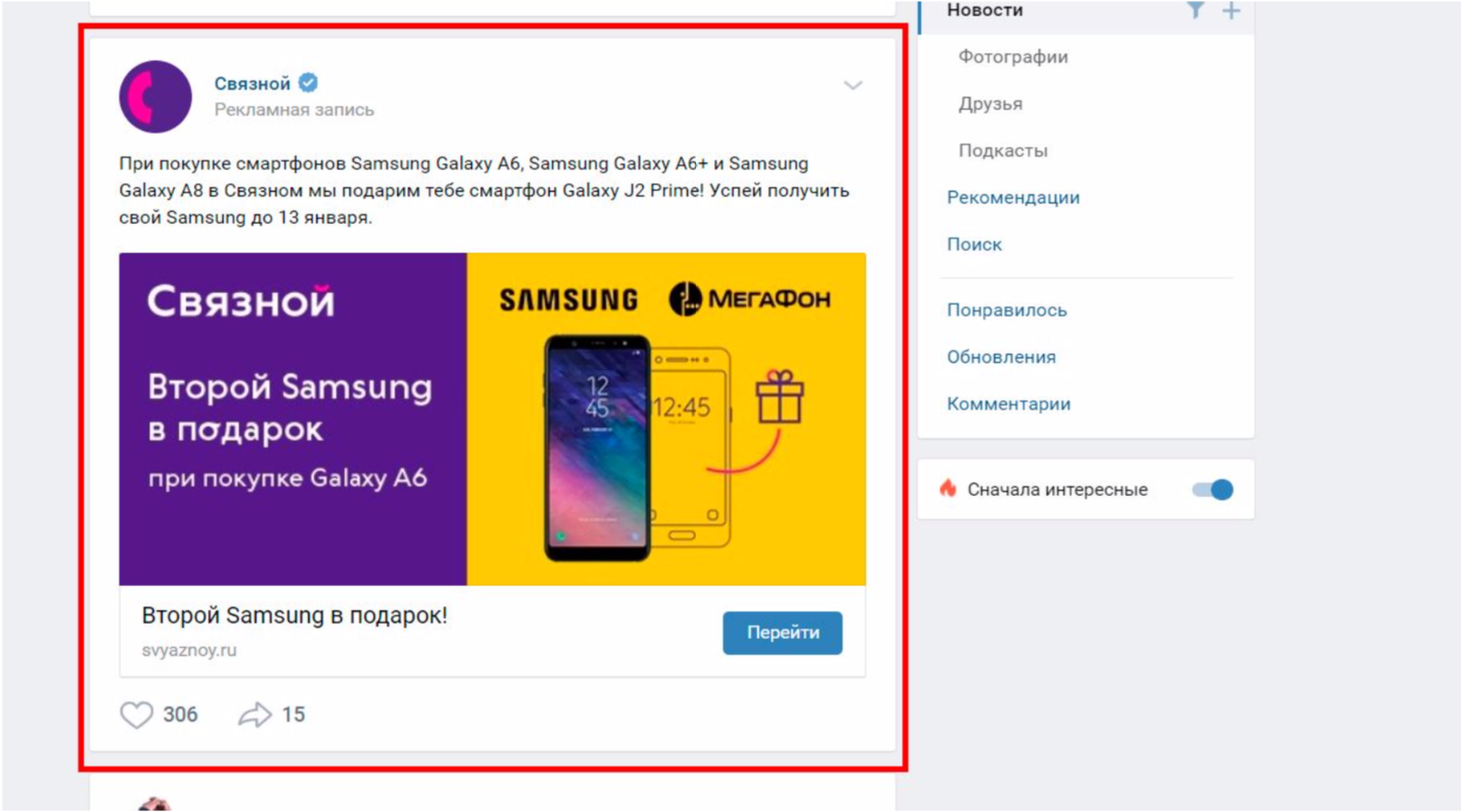Screen dimensions: 1461x812
Task: Open the Связной community name link
Action: [252, 84]
